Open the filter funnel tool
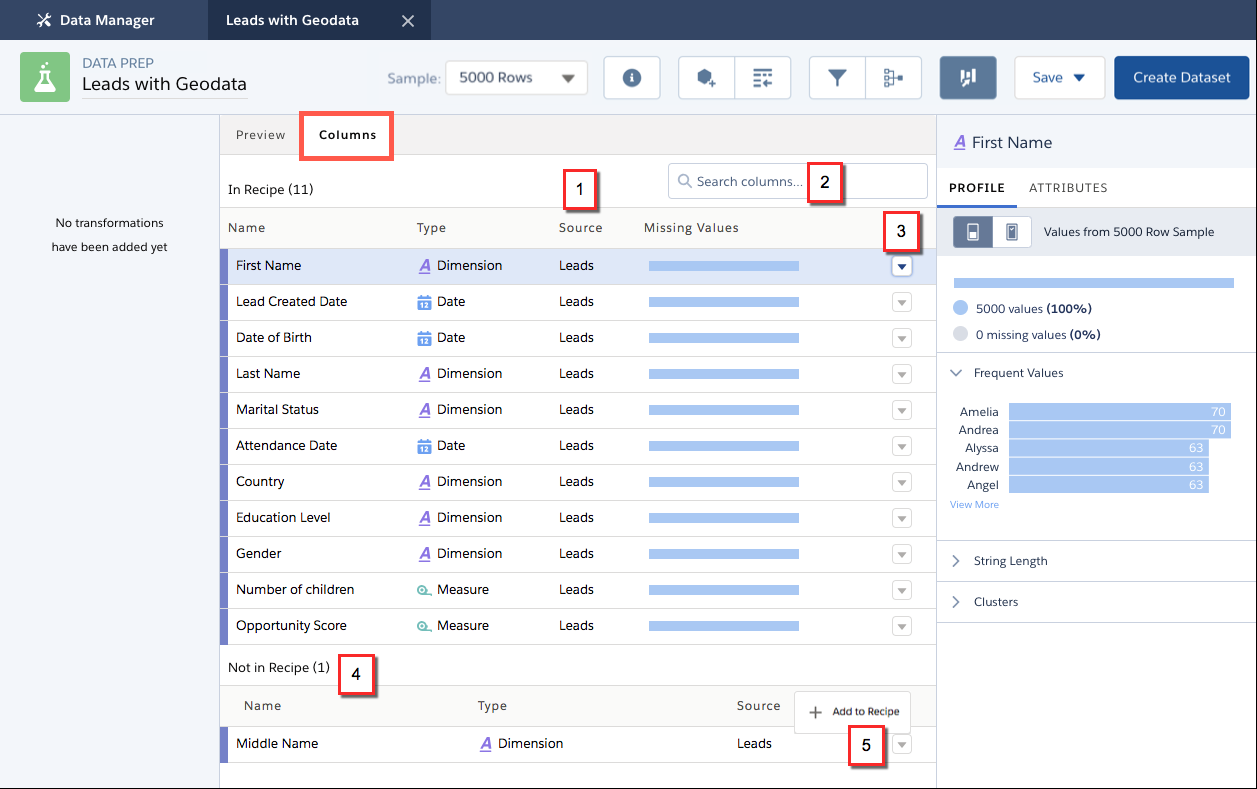The image size is (1257, 789). pos(837,77)
